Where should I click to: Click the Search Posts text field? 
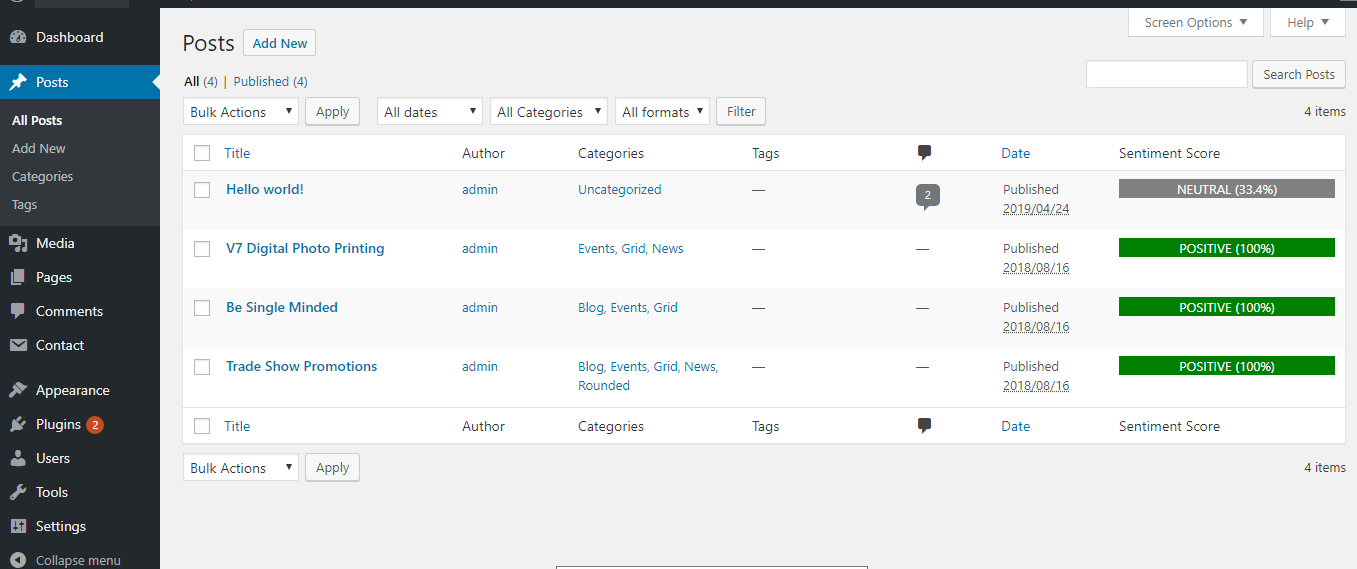[x=1167, y=74]
